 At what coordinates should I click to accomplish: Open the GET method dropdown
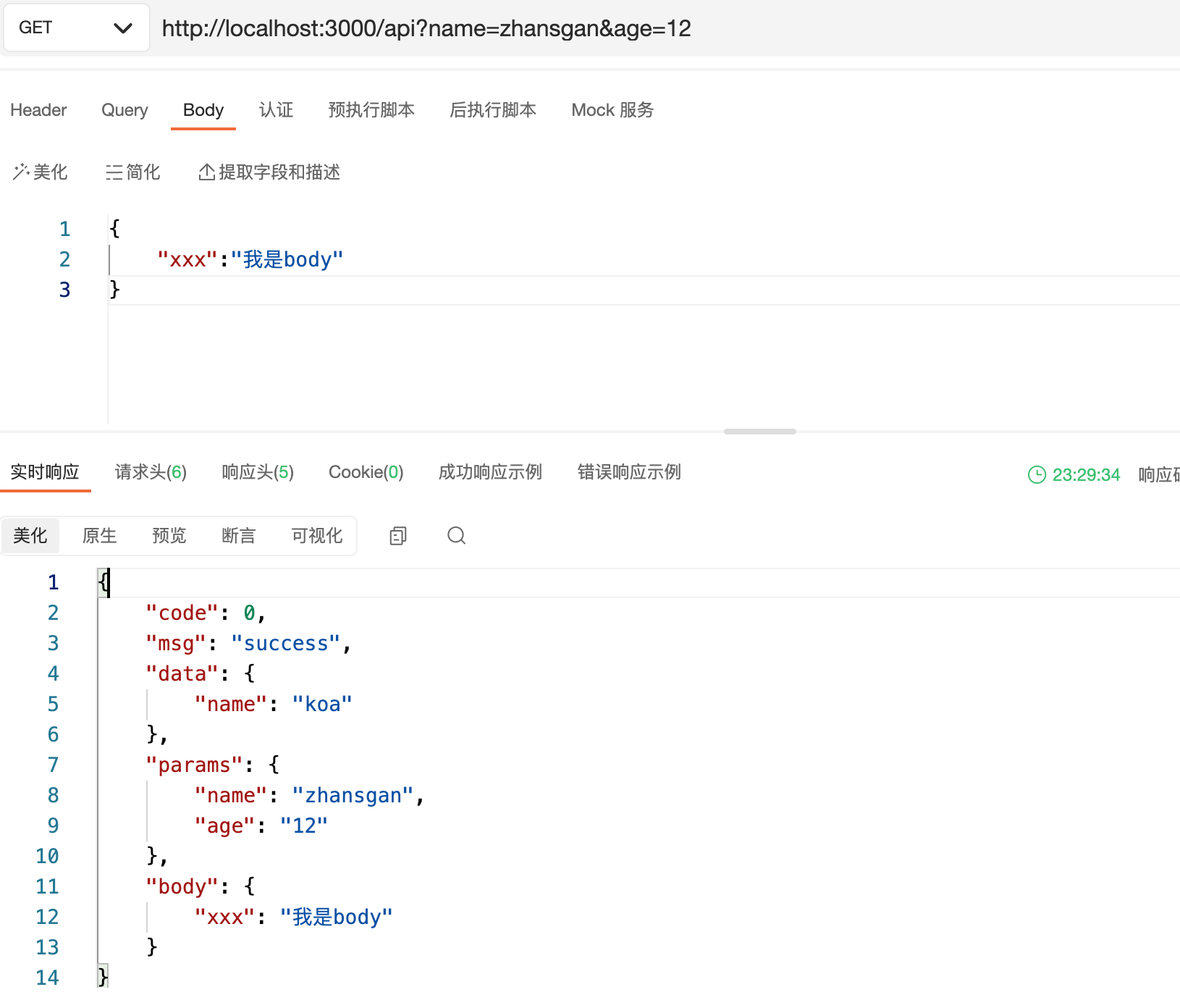tap(76, 28)
